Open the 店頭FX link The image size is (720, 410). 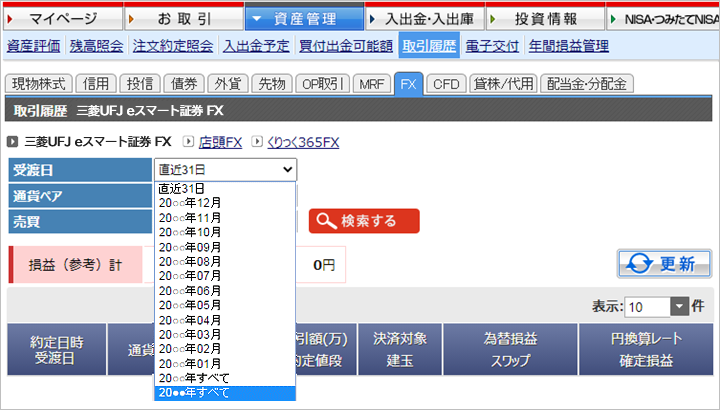[220, 142]
